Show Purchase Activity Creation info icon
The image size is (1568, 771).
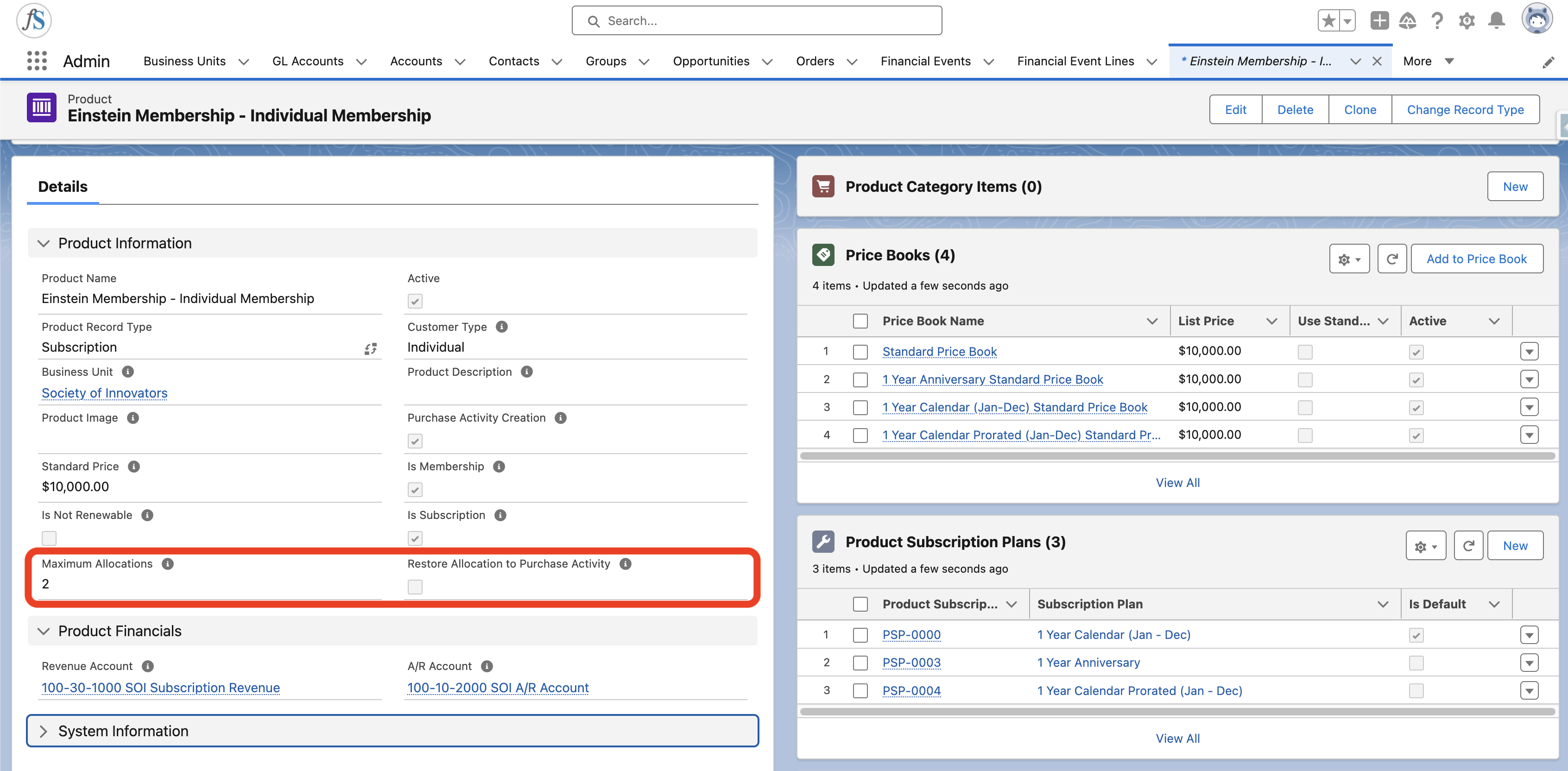tap(561, 418)
